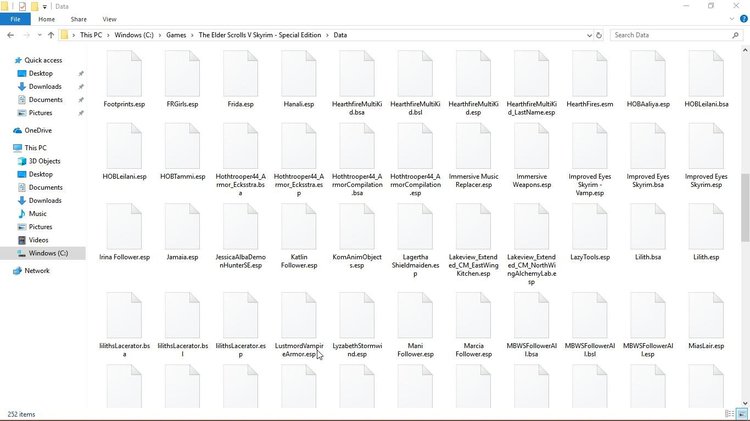Click the scrollbar up arrow
750x421 pixels.
click(745, 50)
